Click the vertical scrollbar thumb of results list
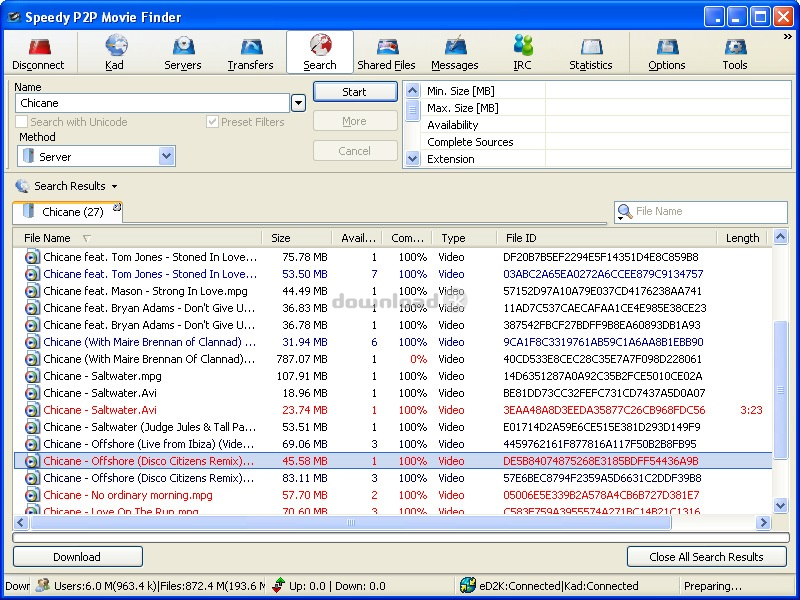Image resolution: width=800 pixels, height=600 pixels. 781,390
